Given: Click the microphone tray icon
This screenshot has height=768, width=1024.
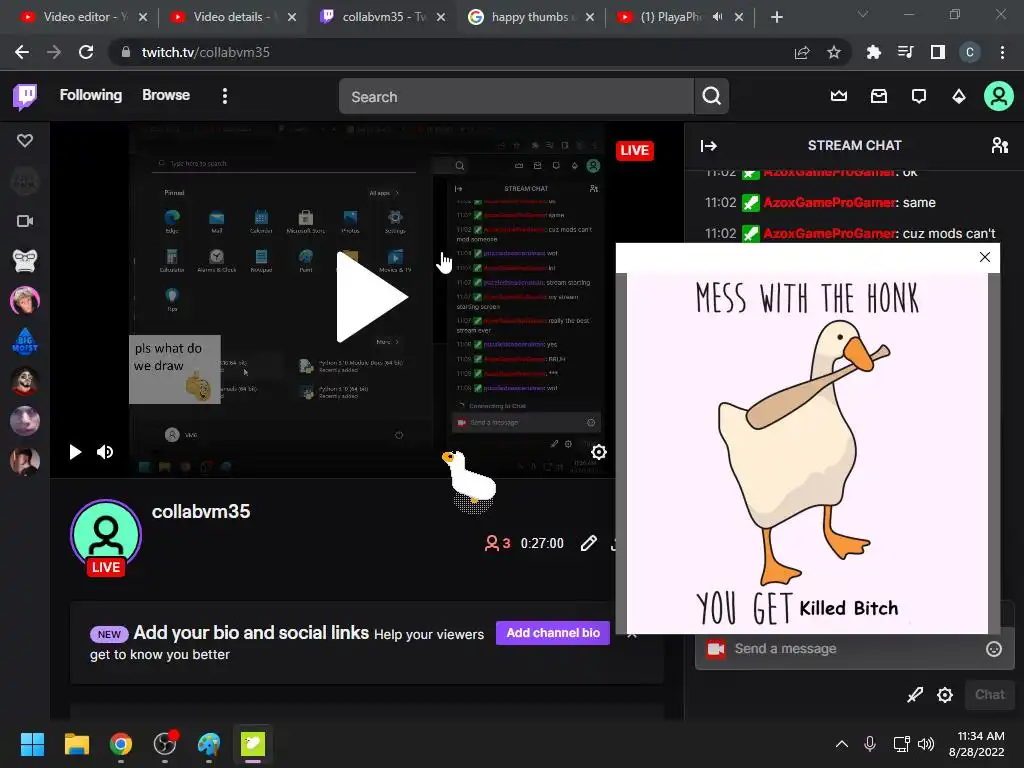Looking at the screenshot, I should click(870, 744).
